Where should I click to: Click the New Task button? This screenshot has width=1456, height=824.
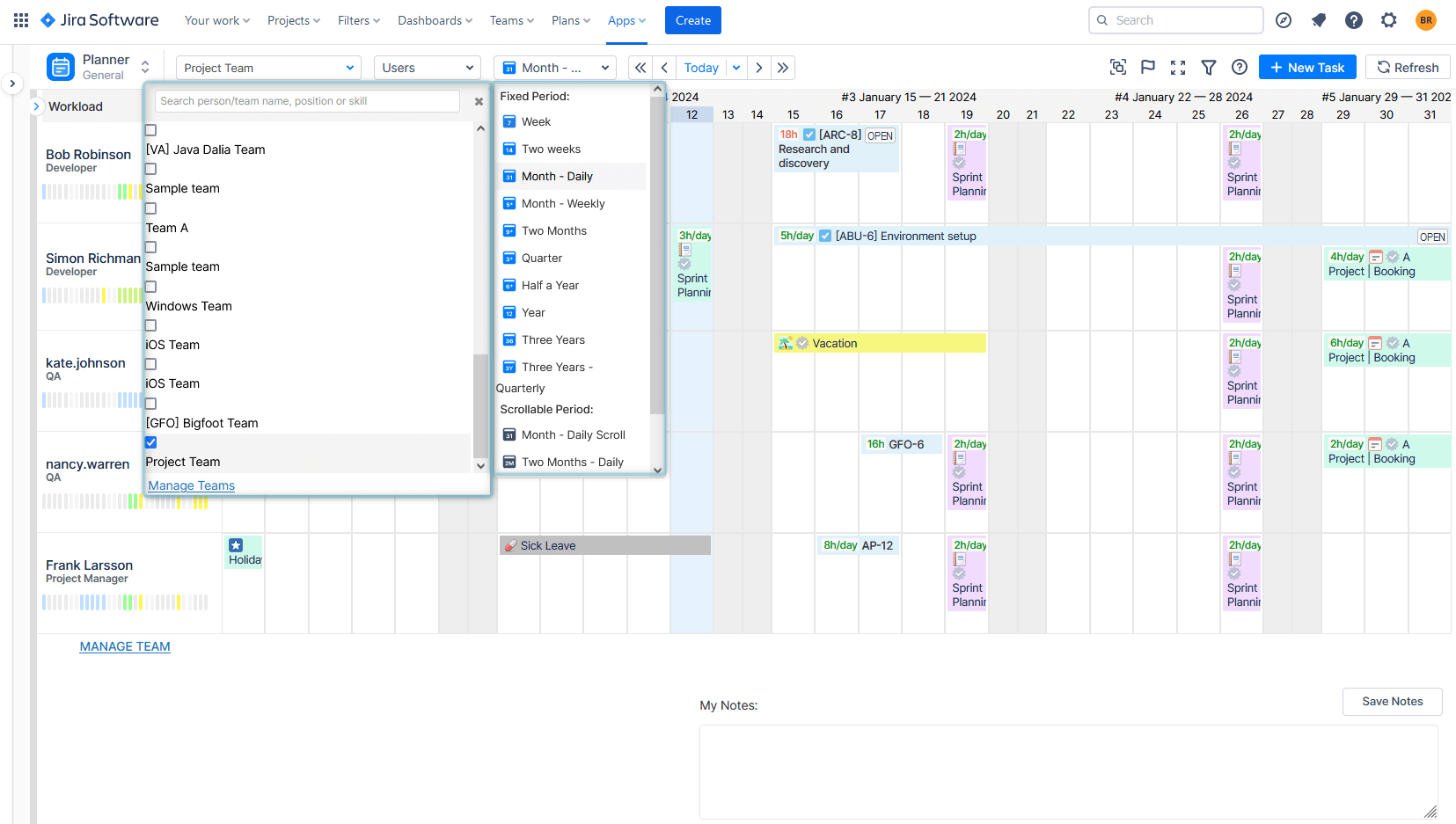click(1307, 67)
